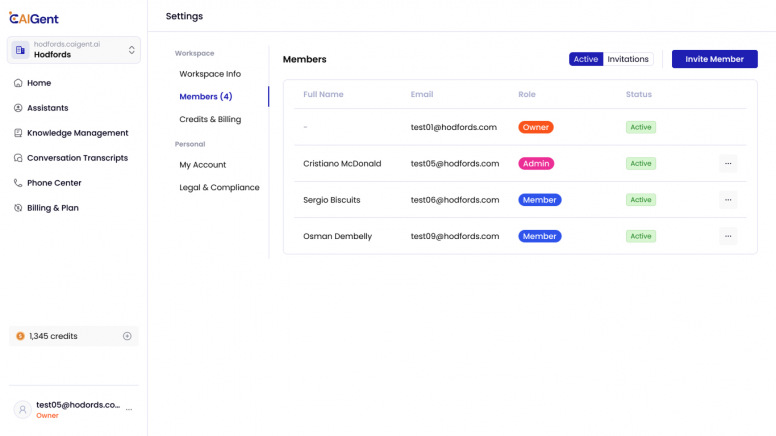Click the add credits plus icon

coord(127,336)
